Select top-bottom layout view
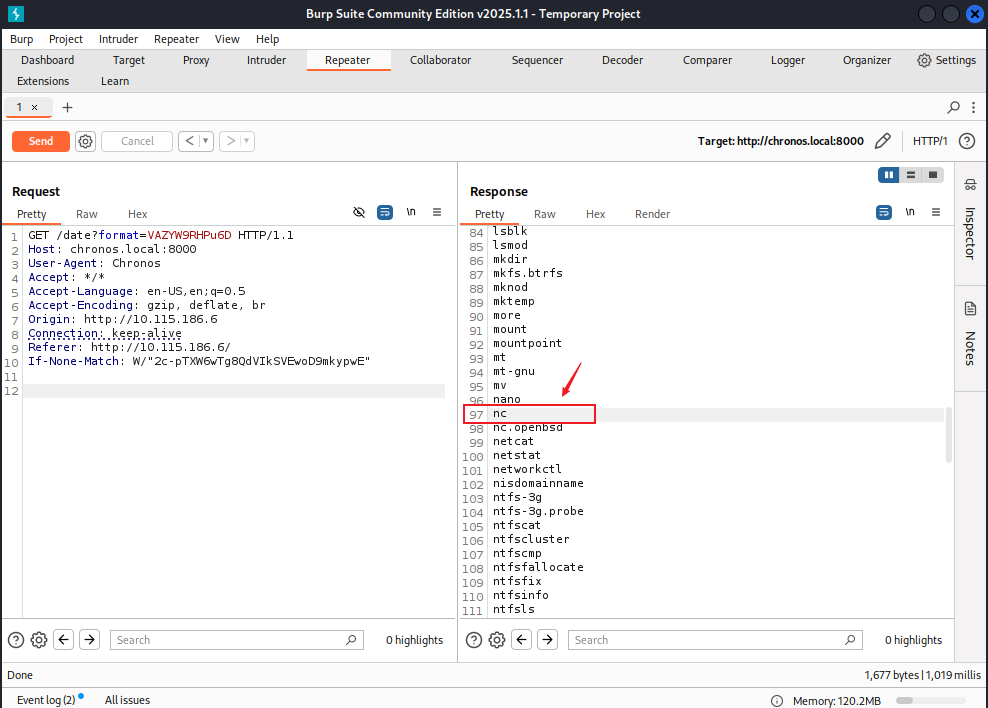988x708 pixels. pyautogui.click(x=910, y=174)
